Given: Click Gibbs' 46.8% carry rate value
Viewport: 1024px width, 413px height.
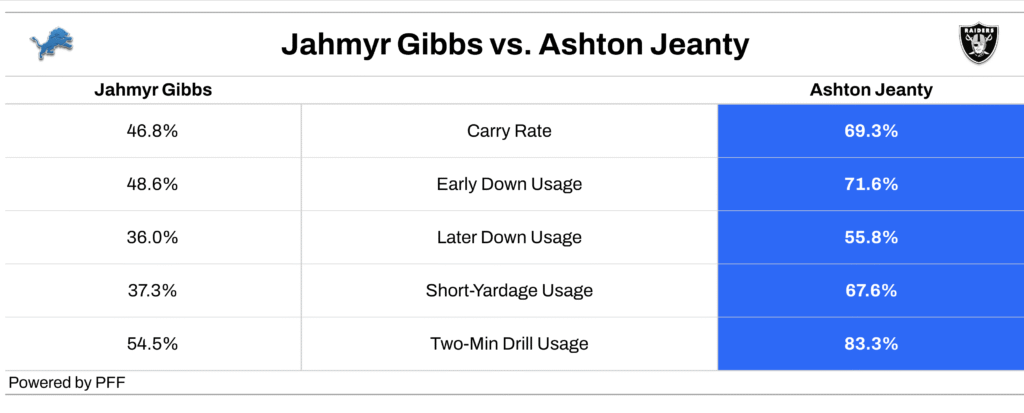Looking at the screenshot, I should pos(152,131).
